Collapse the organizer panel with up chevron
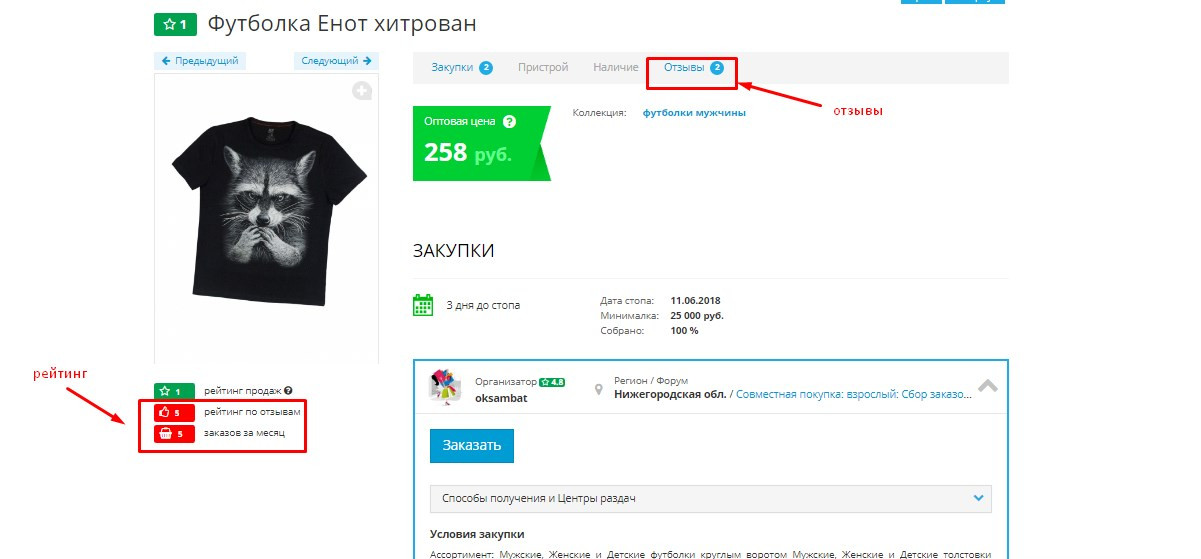Image resolution: width=1201 pixels, height=559 pixels. [x=986, y=386]
